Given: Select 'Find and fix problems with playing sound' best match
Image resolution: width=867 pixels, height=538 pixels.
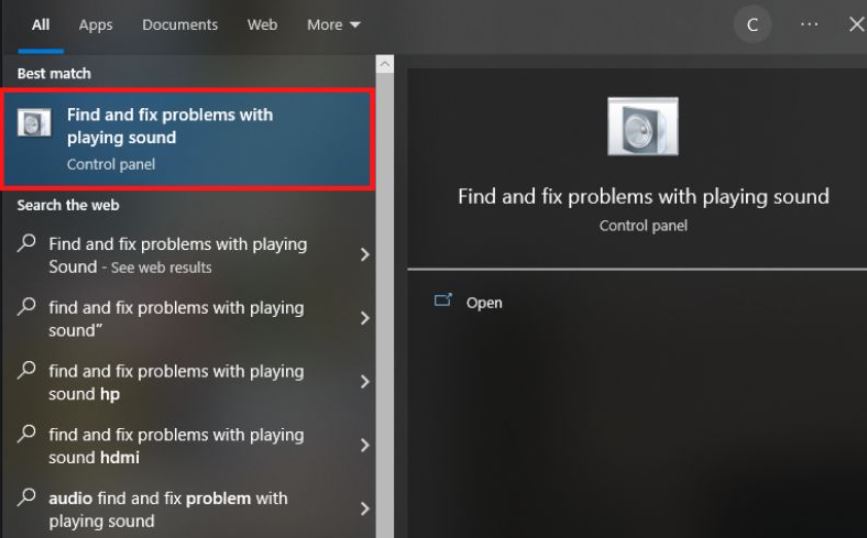Looking at the screenshot, I should click(187, 139).
